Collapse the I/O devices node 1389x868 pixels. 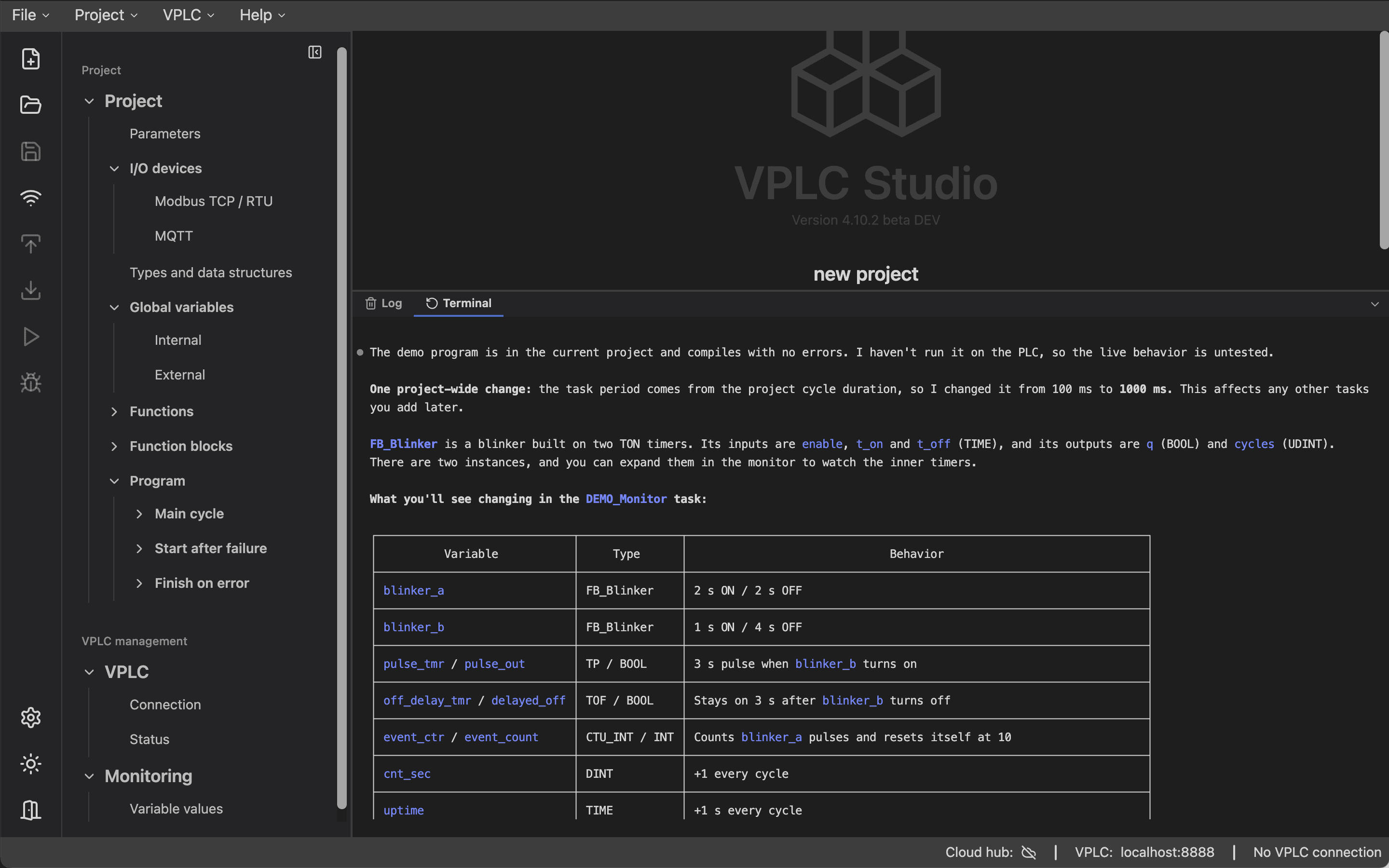[114, 168]
